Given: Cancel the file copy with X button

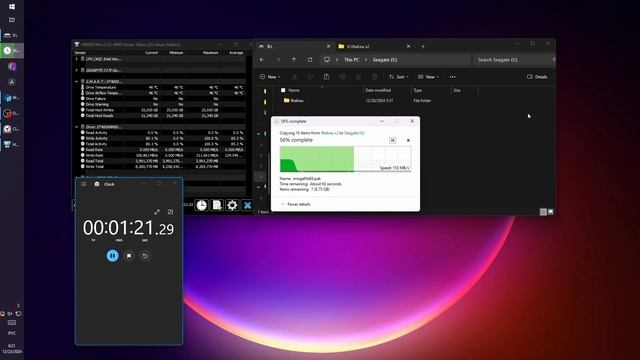Looking at the screenshot, I should tap(408, 140).
